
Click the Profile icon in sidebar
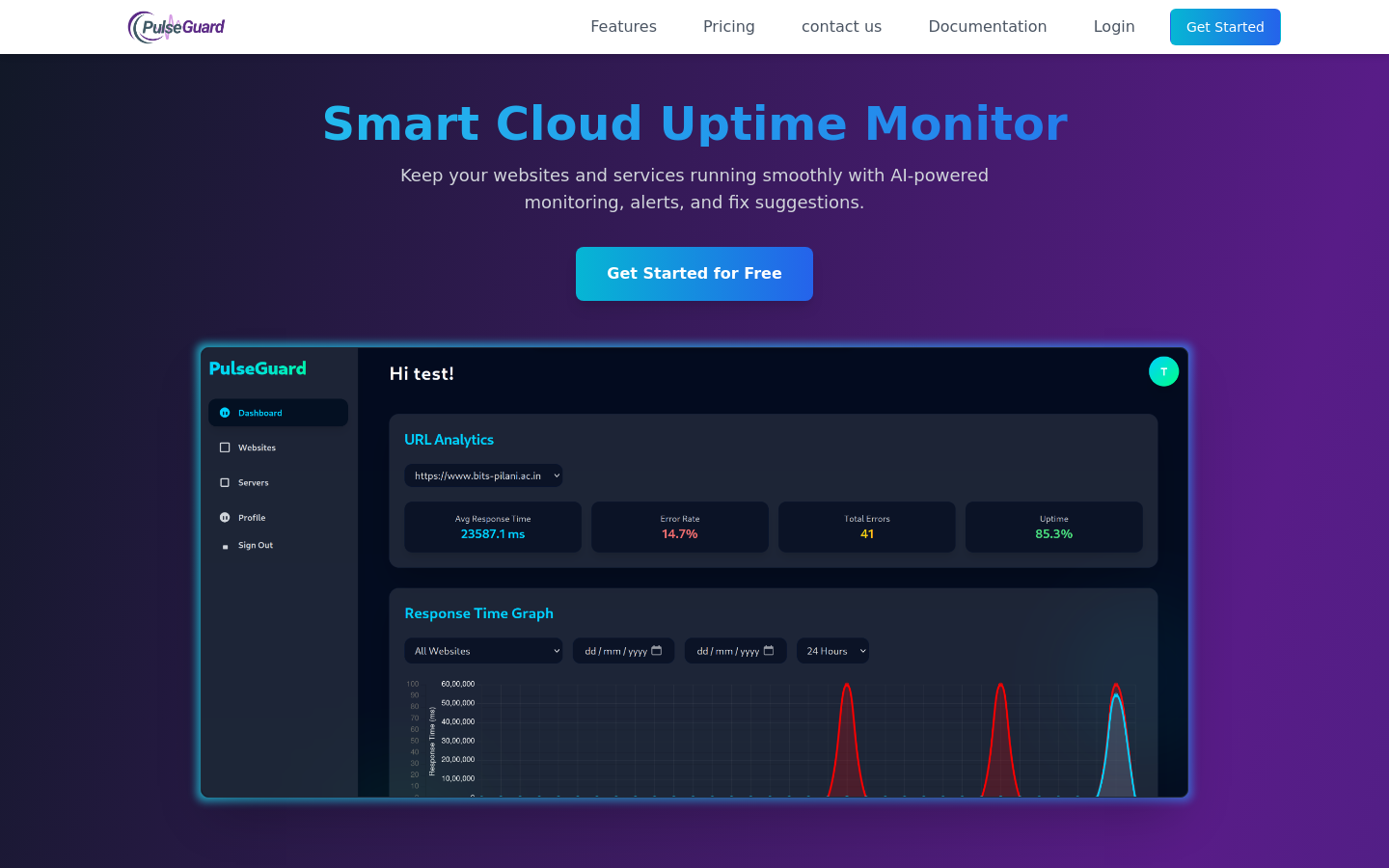click(x=225, y=518)
